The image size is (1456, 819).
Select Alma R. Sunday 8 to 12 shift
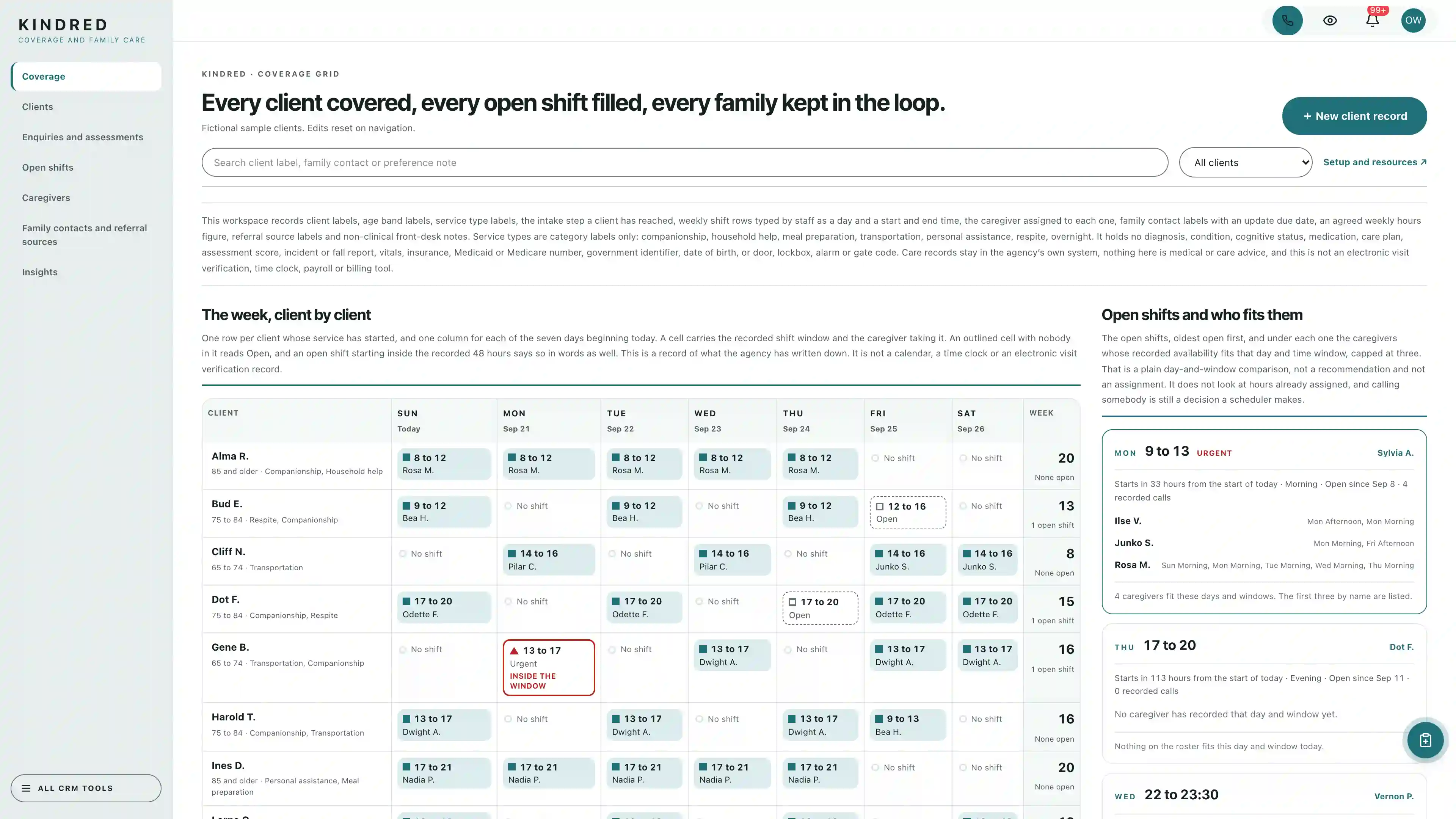[x=444, y=463]
